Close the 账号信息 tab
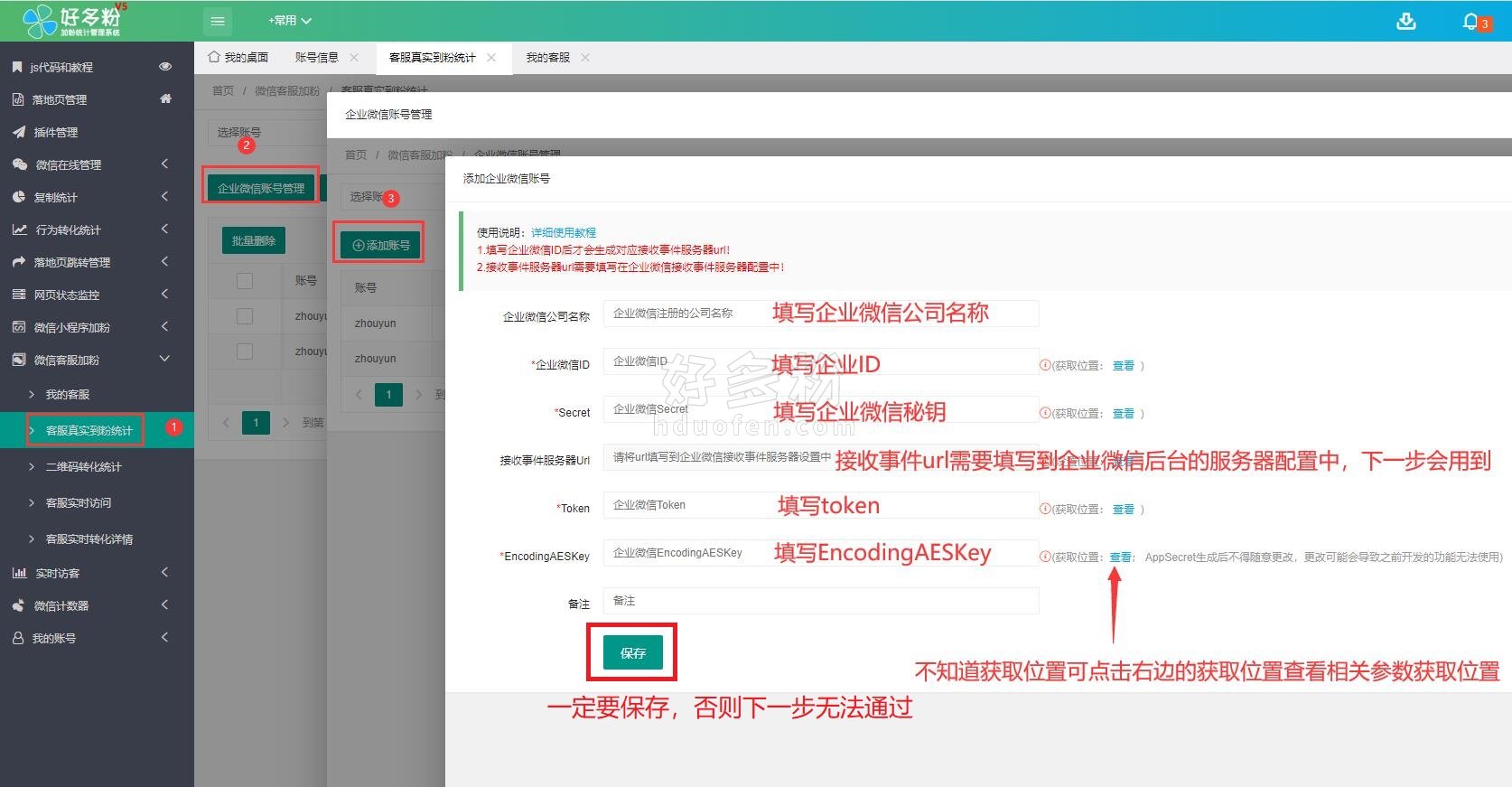 354,57
